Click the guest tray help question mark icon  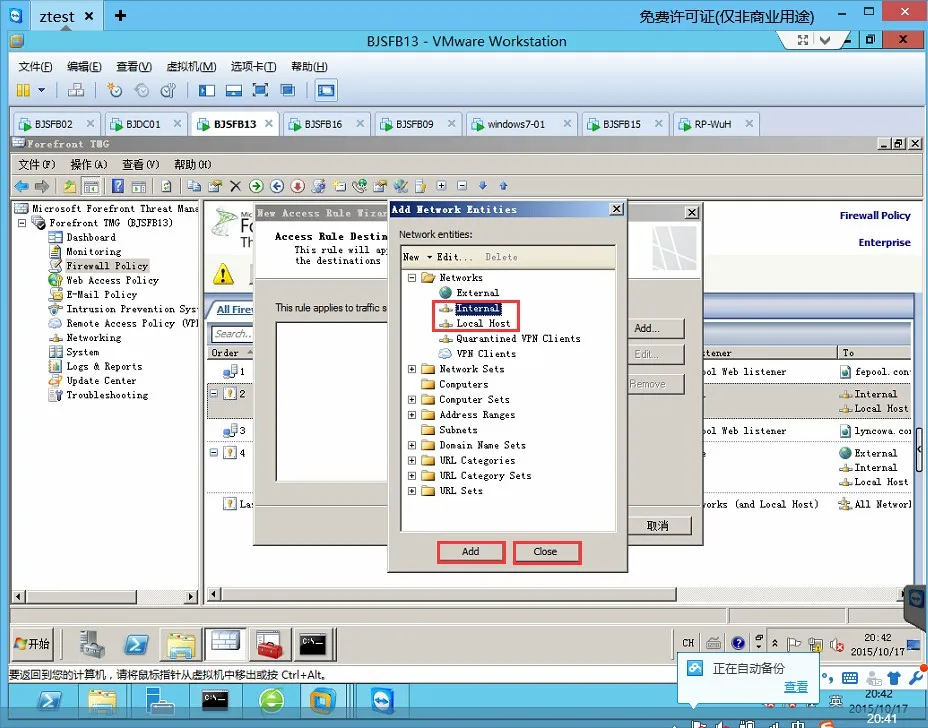tap(738, 643)
